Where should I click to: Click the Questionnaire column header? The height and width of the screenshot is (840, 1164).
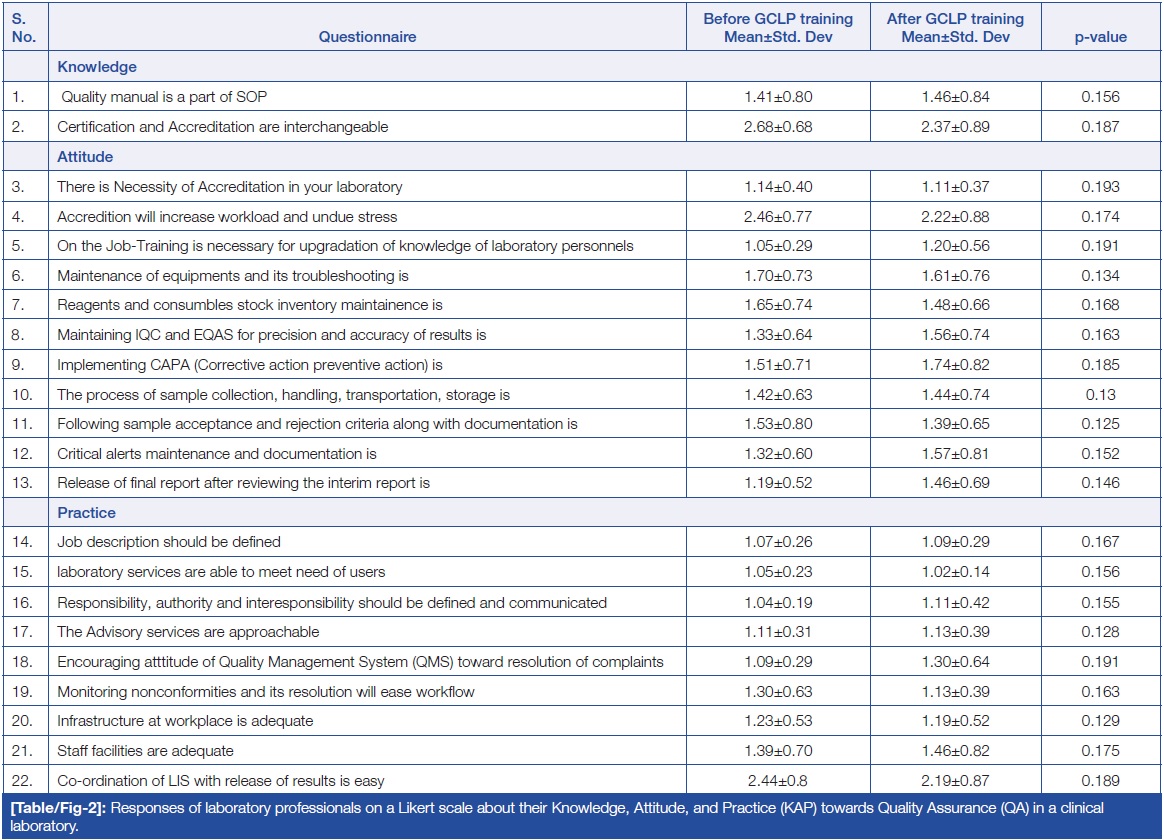(367, 37)
